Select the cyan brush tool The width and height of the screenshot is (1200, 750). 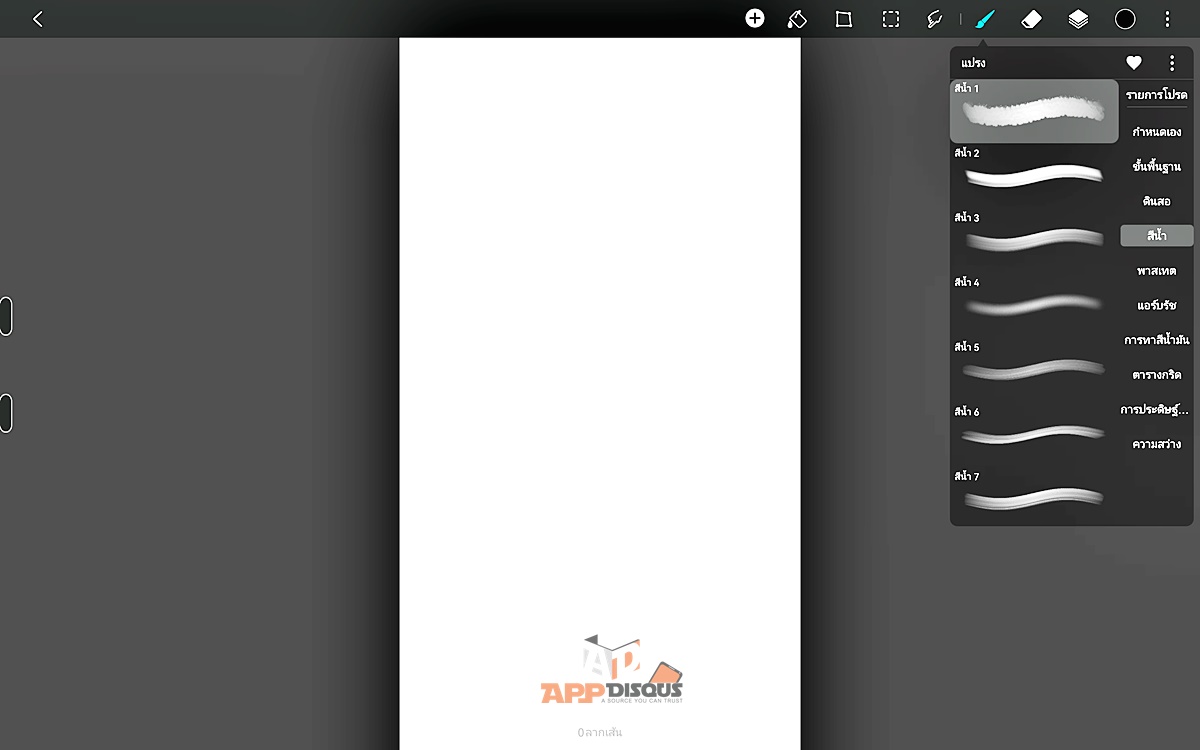pyautogui.click(x=985, y=19)
